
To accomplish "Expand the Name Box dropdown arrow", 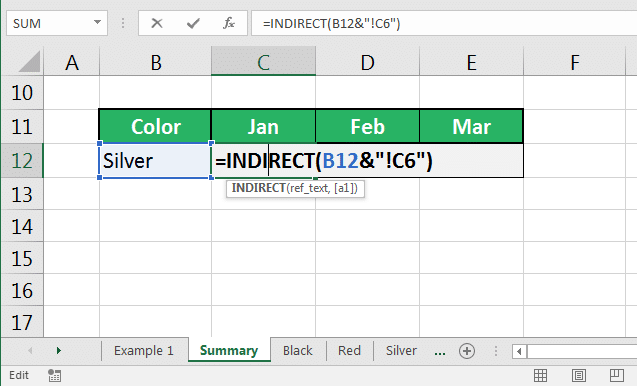I will point(98,23).
